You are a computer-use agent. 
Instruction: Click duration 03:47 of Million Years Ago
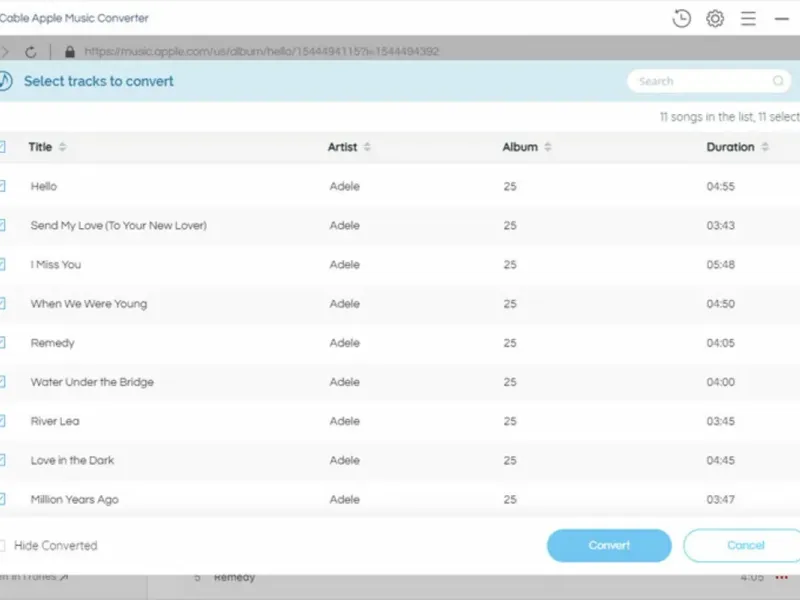click(x=720, y=499)
